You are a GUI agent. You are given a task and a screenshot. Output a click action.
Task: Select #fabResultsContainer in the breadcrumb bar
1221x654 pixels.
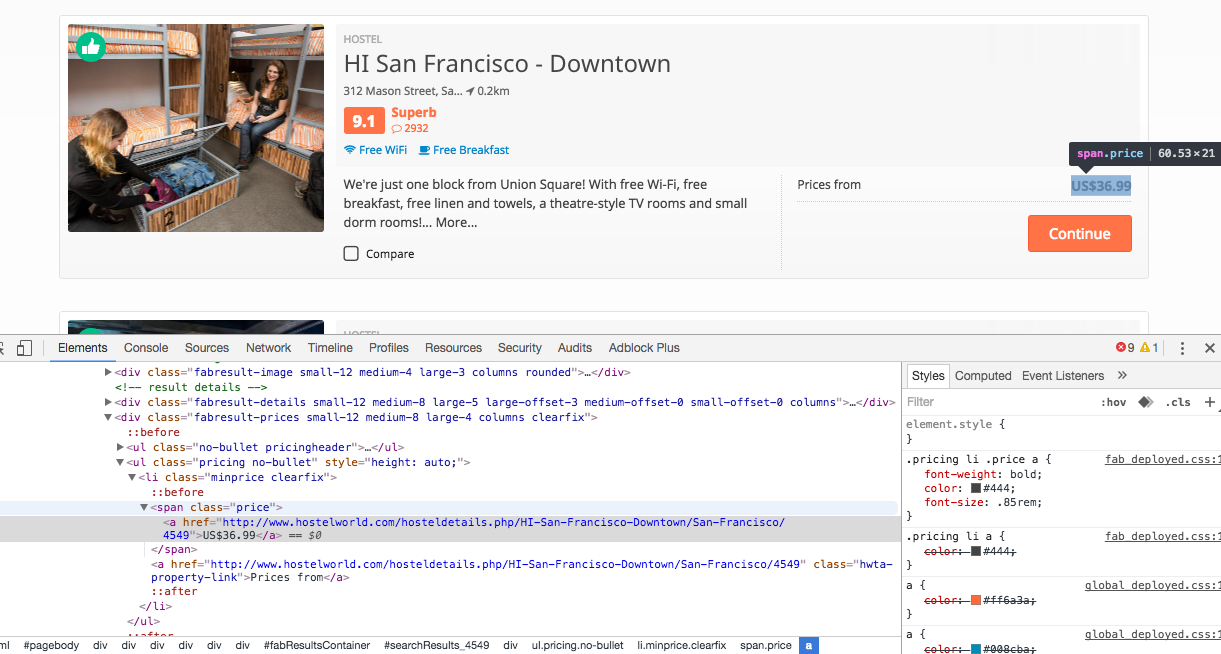(x=317, y=645)
